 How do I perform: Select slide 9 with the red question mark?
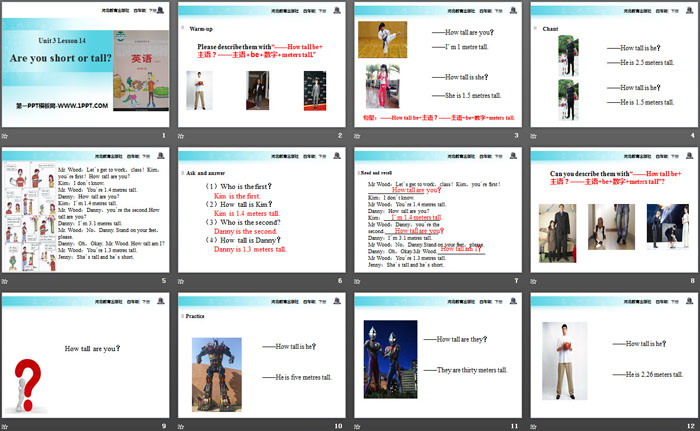pos(85,355)
